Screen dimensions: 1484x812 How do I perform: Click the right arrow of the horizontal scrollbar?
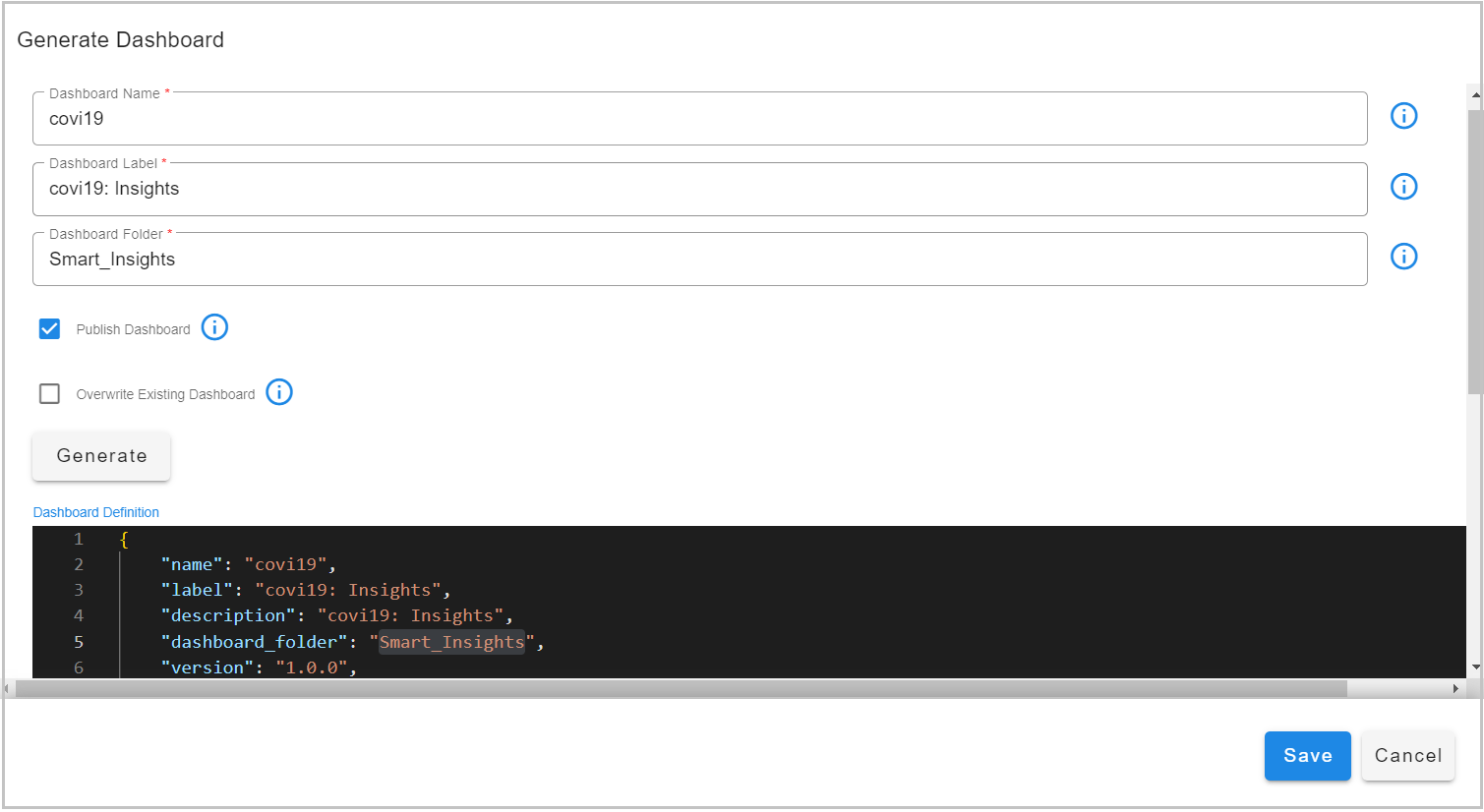click(1455, 688)
